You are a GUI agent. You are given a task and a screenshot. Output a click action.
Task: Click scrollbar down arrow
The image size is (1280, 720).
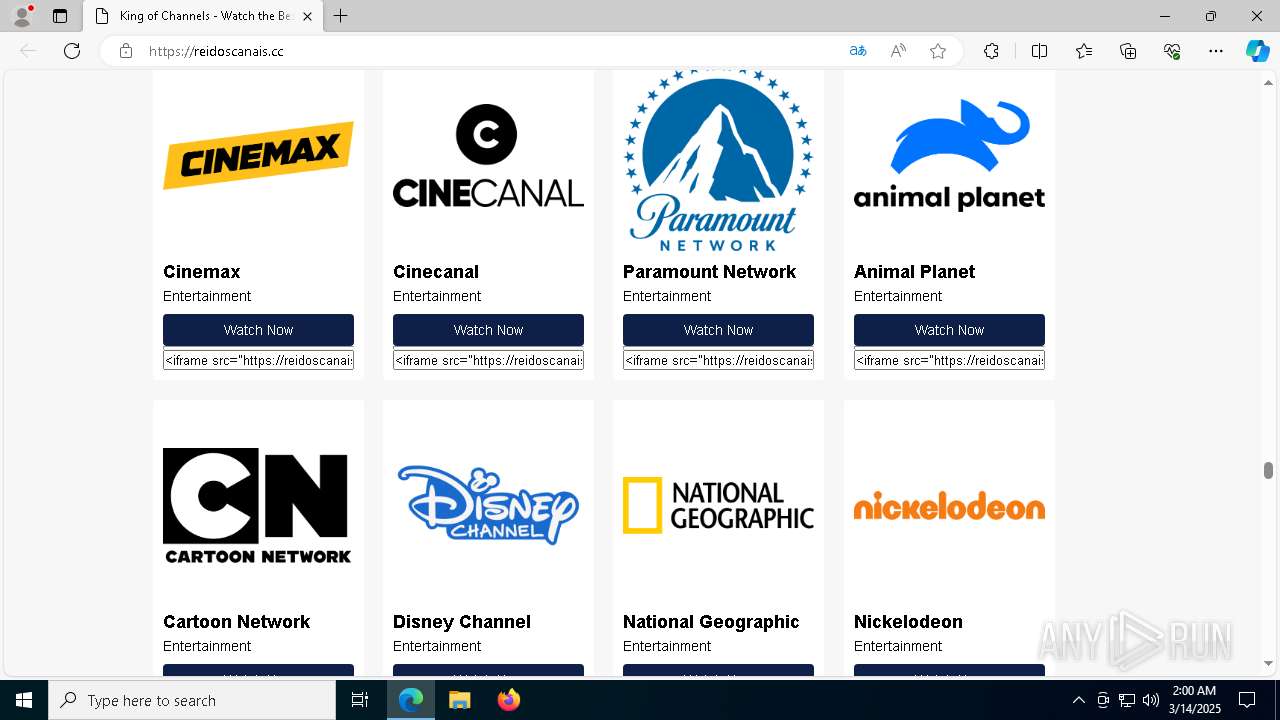pyautogui.click(x=1269, y=663)
